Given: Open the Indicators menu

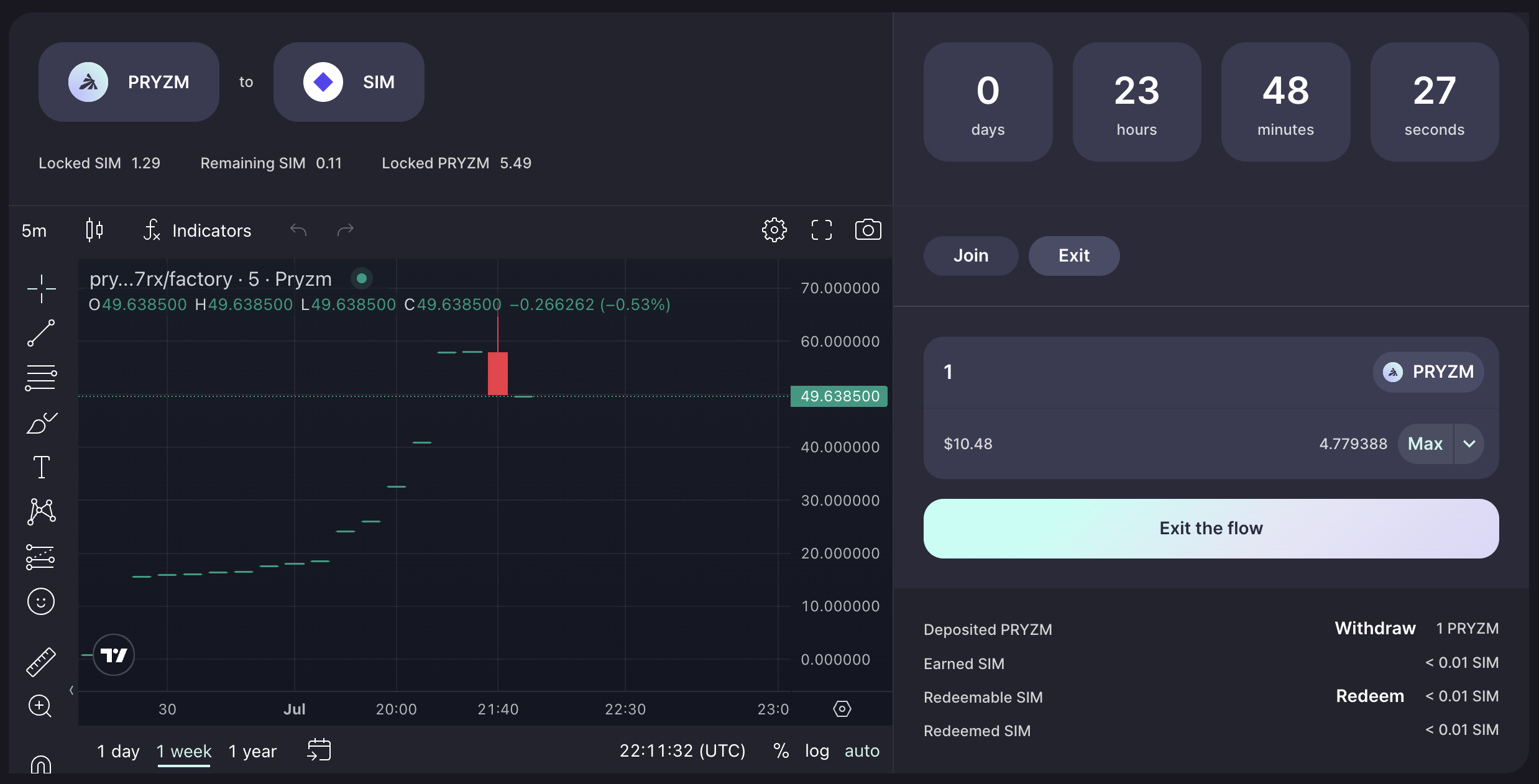Looking at the screenshot, I should pyautogui.click(x=197, y=230).
